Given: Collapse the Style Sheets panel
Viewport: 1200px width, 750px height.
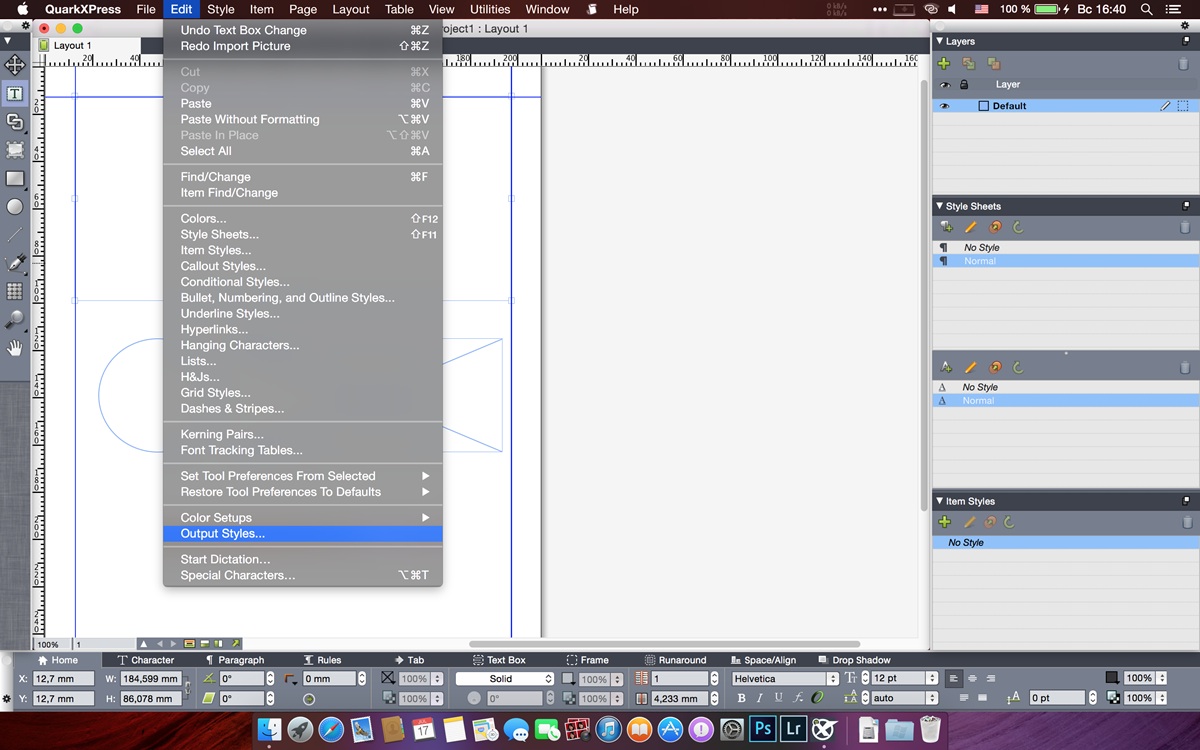Looking at the screenshot, I should point(939,206).
